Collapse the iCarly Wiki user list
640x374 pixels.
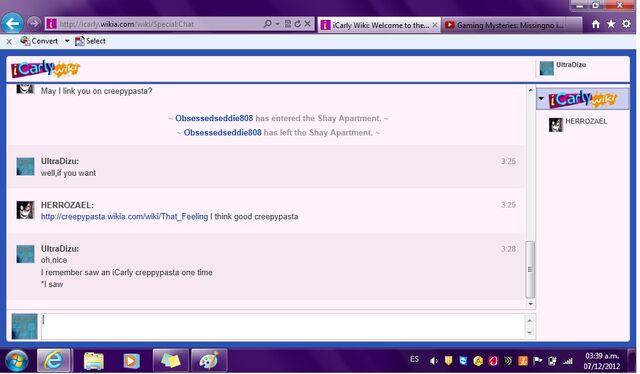541,98
